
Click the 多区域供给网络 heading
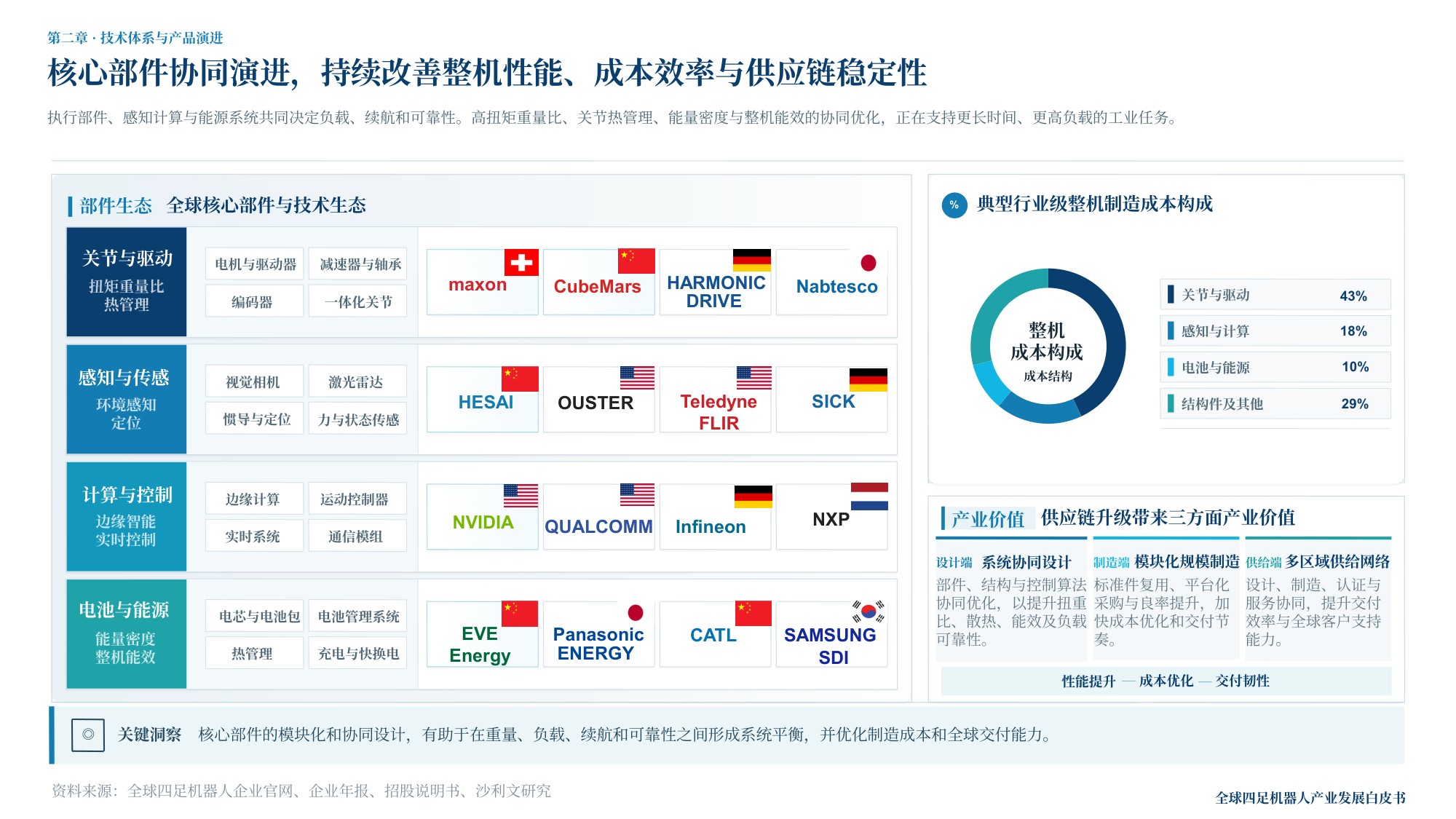[x=1337, y=561]
